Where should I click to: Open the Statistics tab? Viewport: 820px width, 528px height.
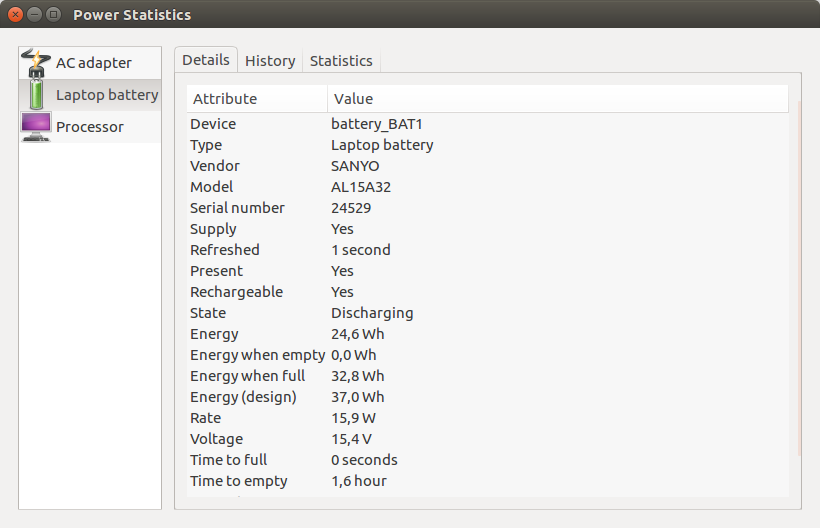tap(341, 61)
